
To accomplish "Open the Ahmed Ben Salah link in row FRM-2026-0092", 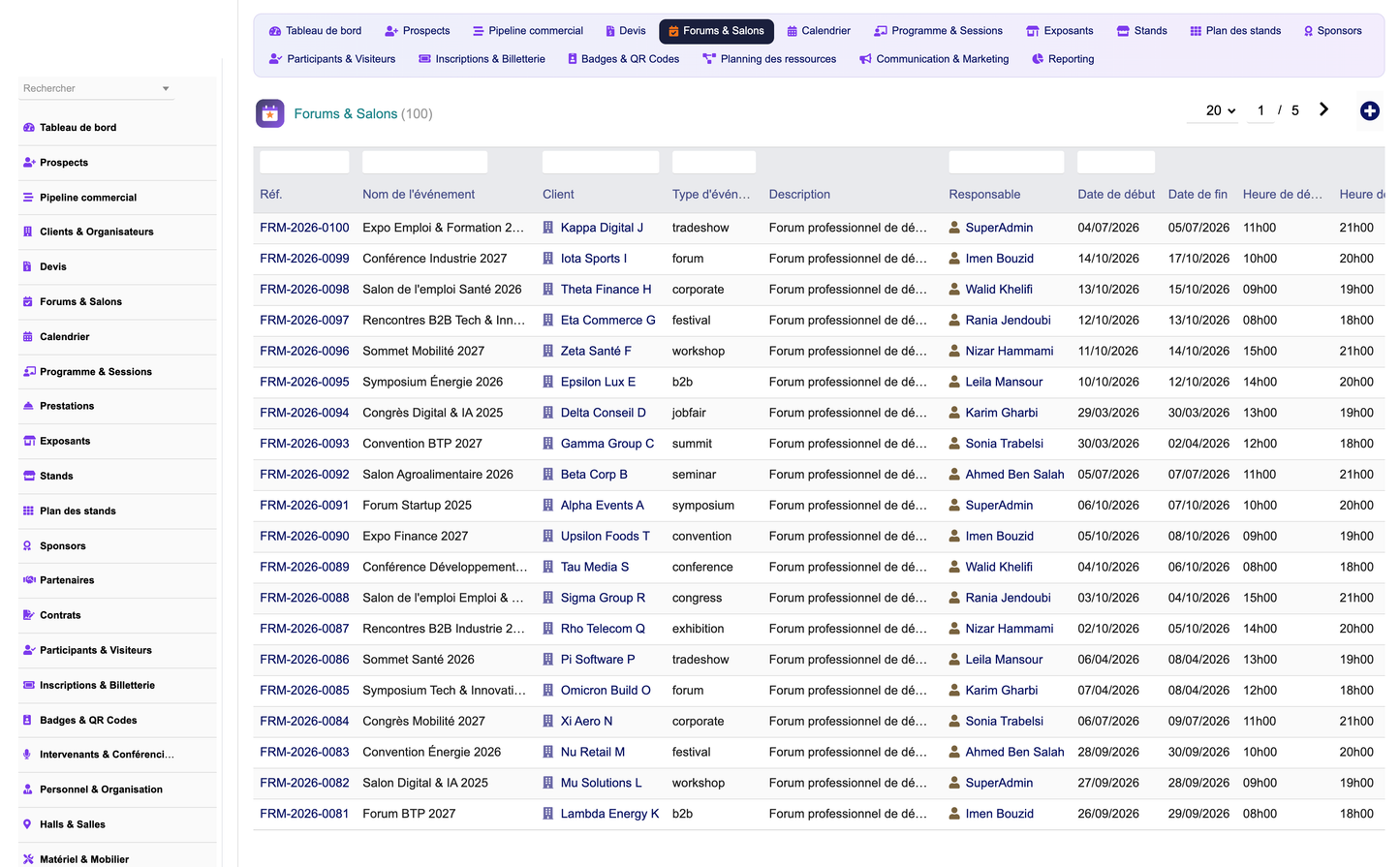I will (1014, 475).
